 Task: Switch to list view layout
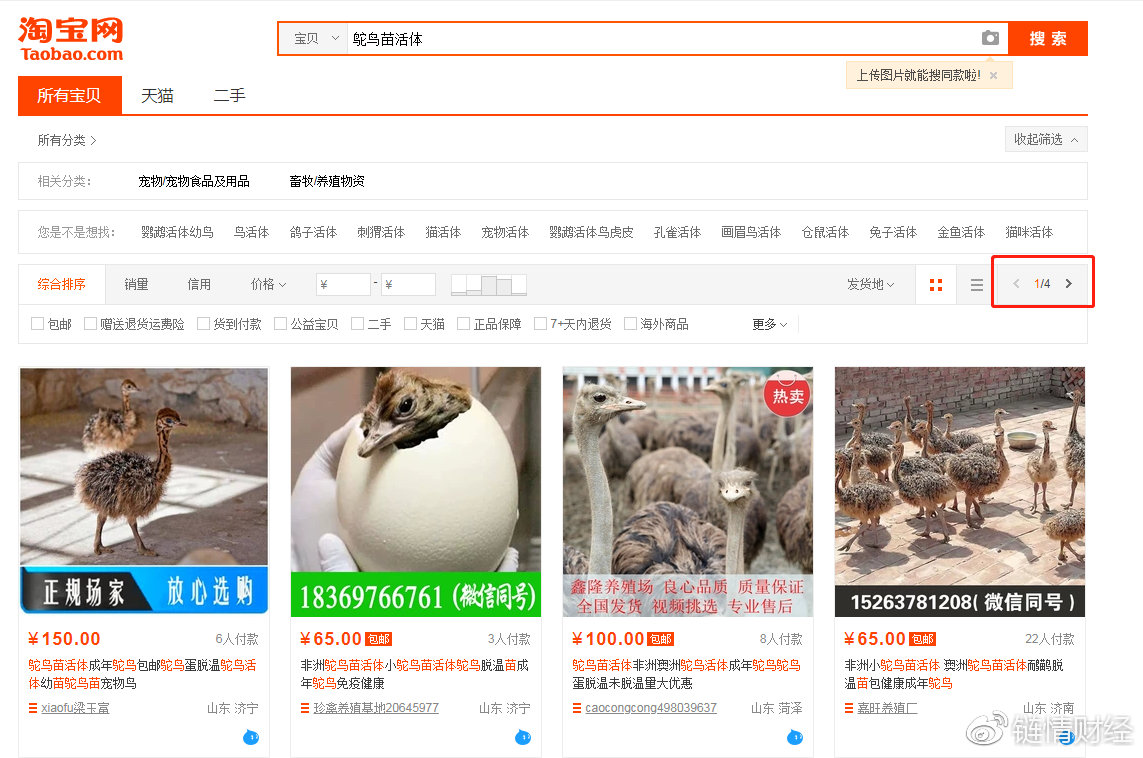(976, 284)
